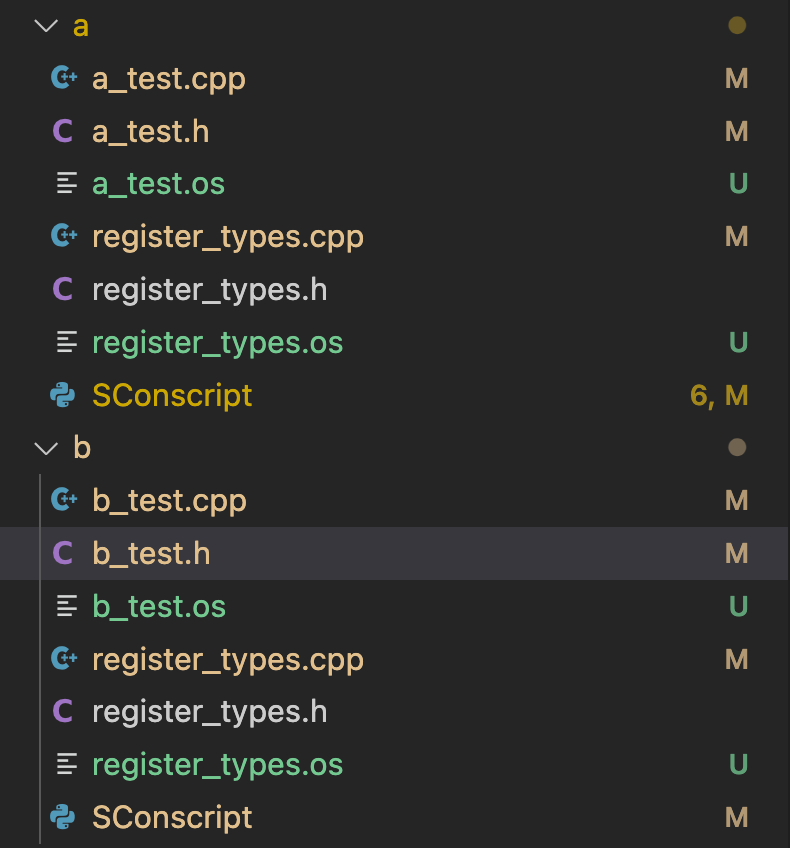Open b_test.cpp file
The height and width of the screenshot is (848, 790).
click(169, 501)
